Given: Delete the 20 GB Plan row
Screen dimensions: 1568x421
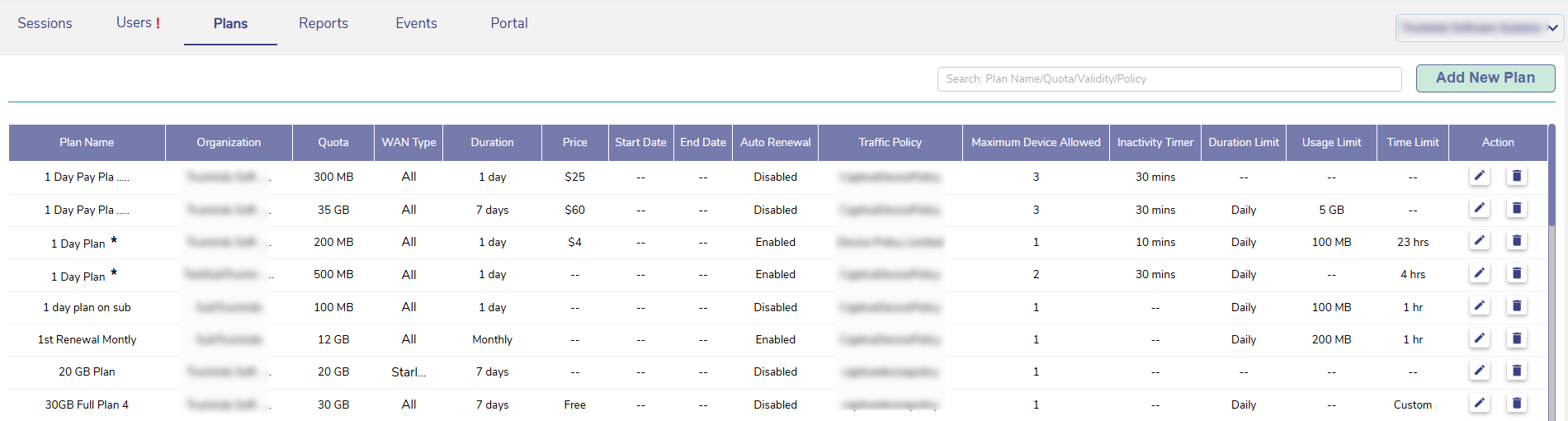Looking at the screenshot, I should pyautogui.click(x=1516, y=371).
